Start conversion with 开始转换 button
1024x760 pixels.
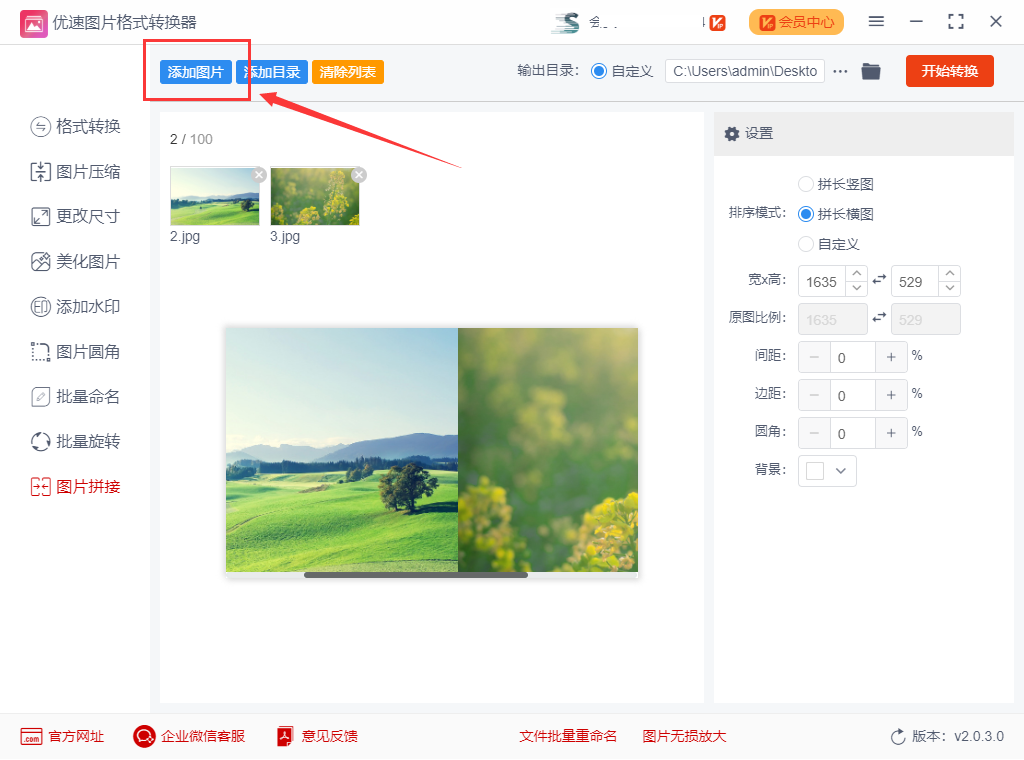[x=950, y=71]
